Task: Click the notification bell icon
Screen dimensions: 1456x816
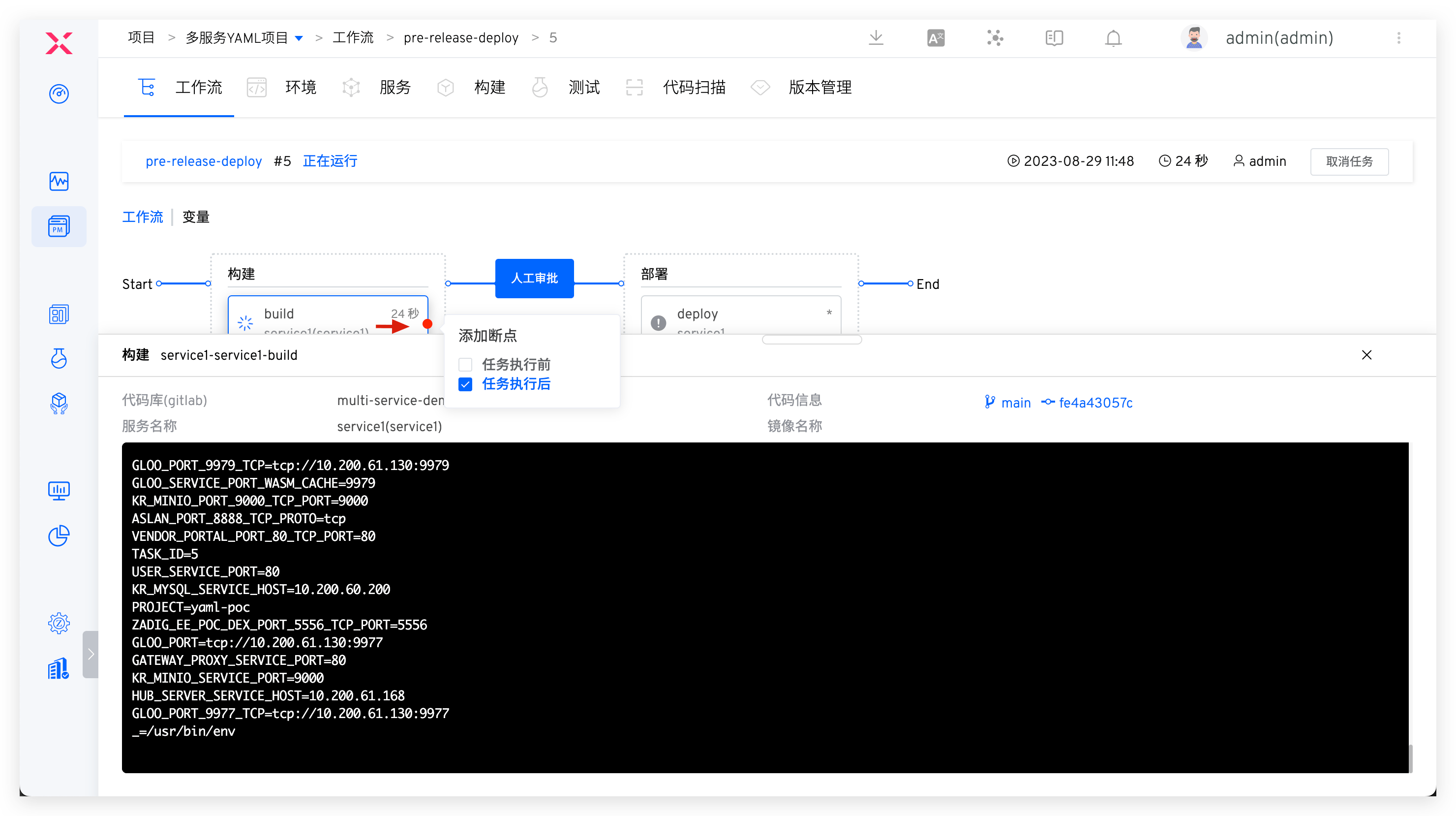Action: coord(1113,38)
